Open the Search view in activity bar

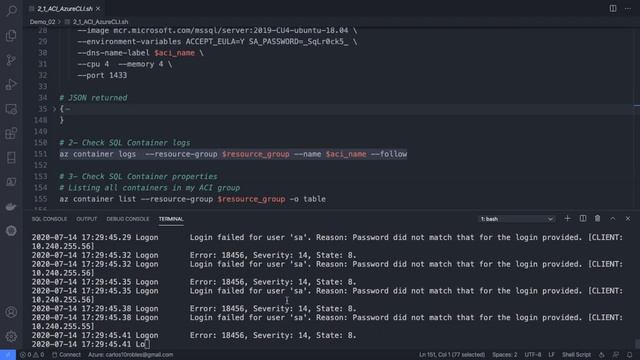click(11, 10)
